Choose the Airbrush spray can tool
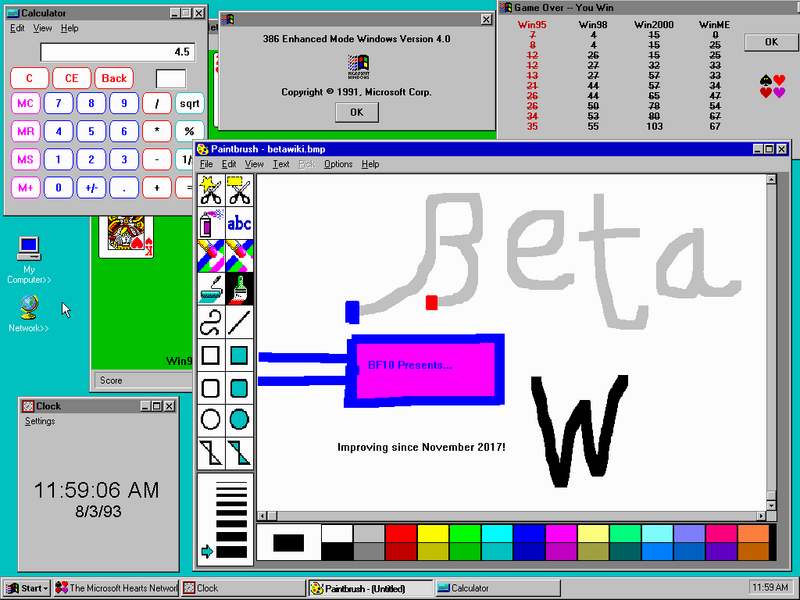800x600 pixels. pos(211,223)
